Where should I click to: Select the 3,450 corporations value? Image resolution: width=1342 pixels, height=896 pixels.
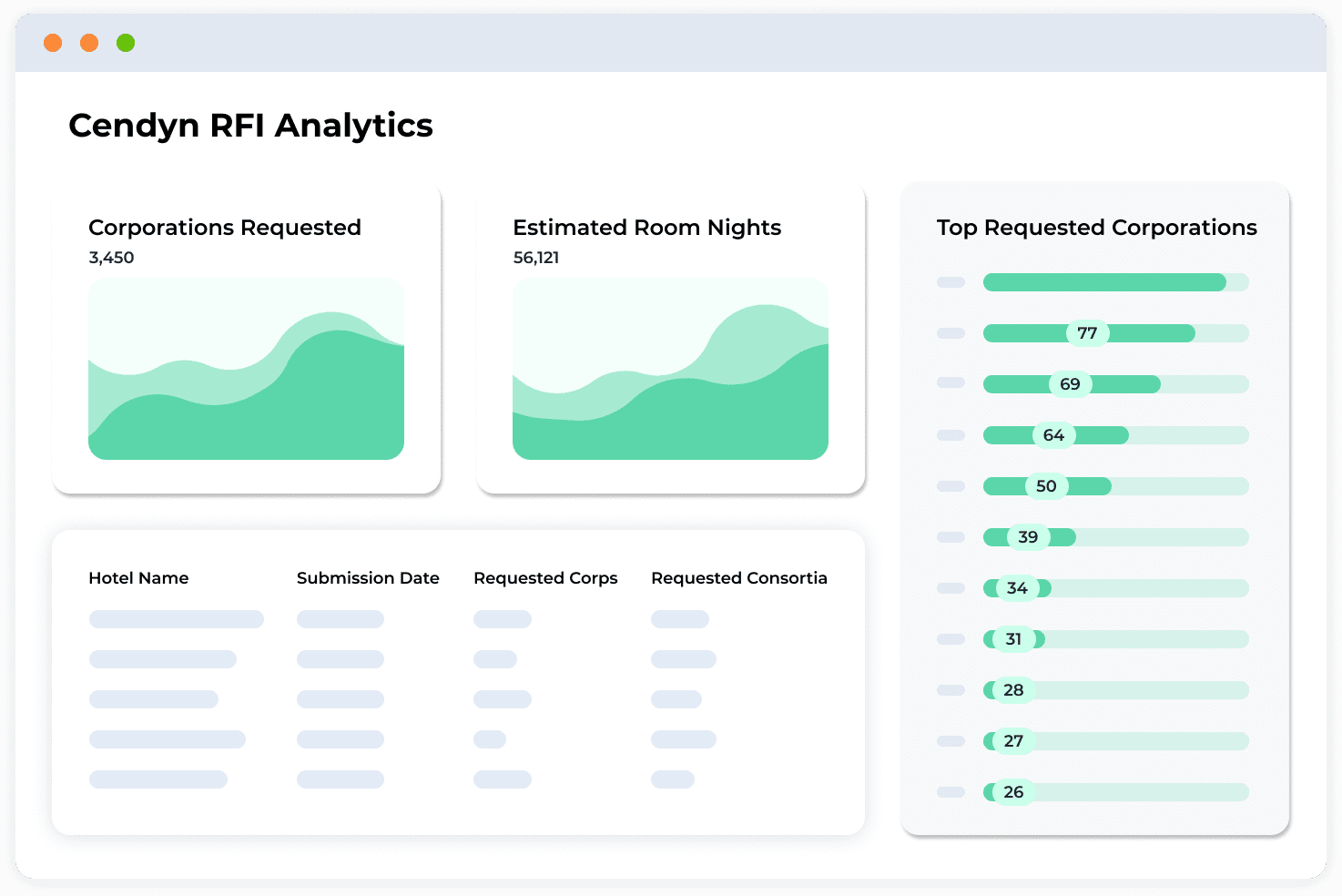coord(111,258)
